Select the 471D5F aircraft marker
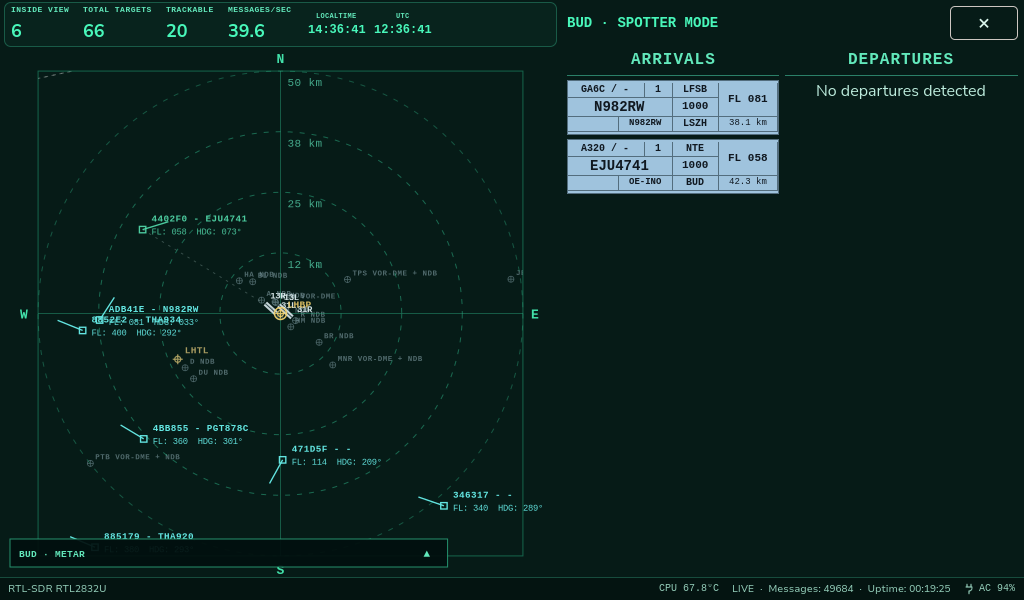This screenshot has height=600, width=1024. [x=282, y=460]
